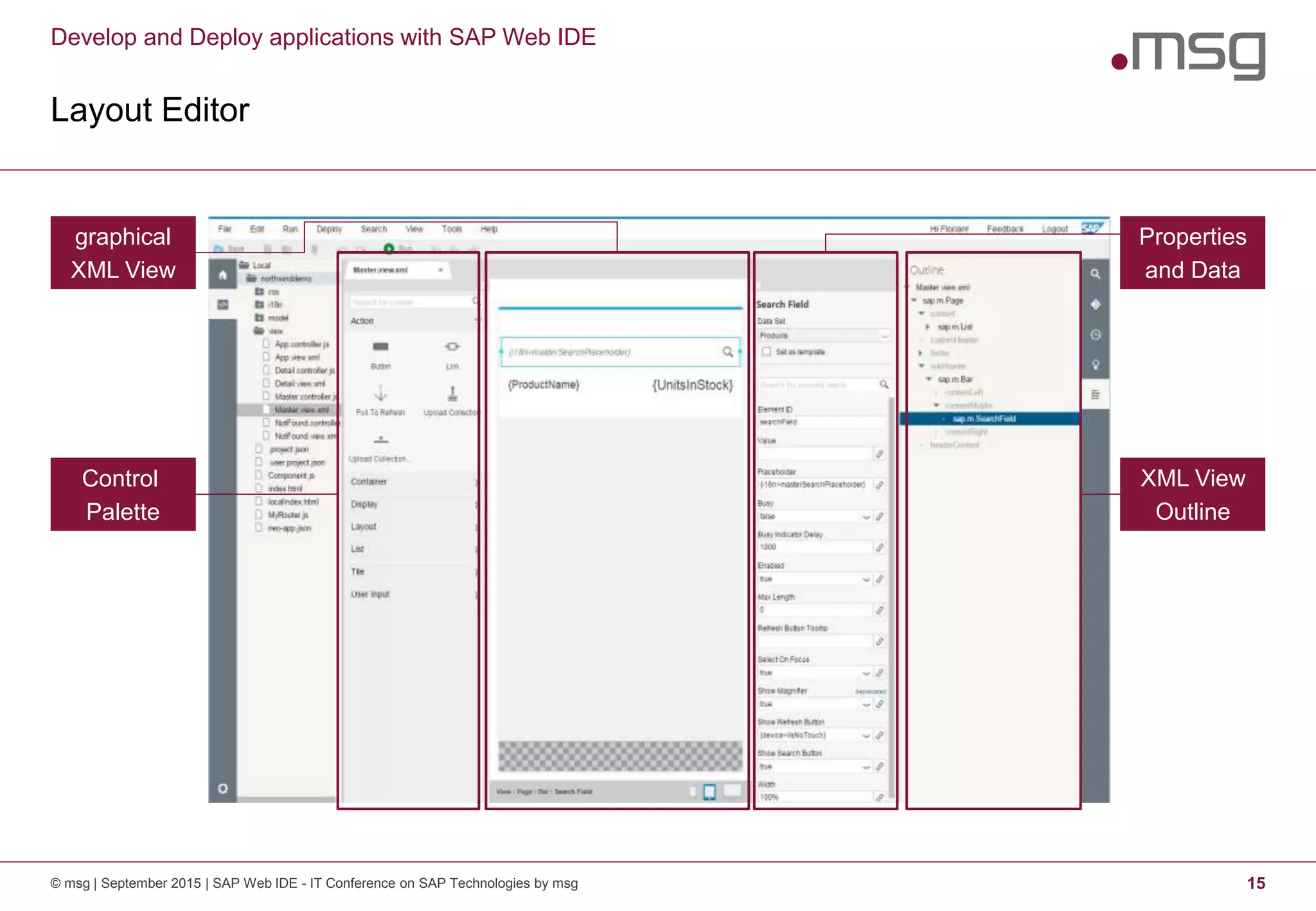Image resolution: width=1316 pixels, height=911 pixels.
Task: Expand the sap.m.List outline node
Action: tap(927, 327)
